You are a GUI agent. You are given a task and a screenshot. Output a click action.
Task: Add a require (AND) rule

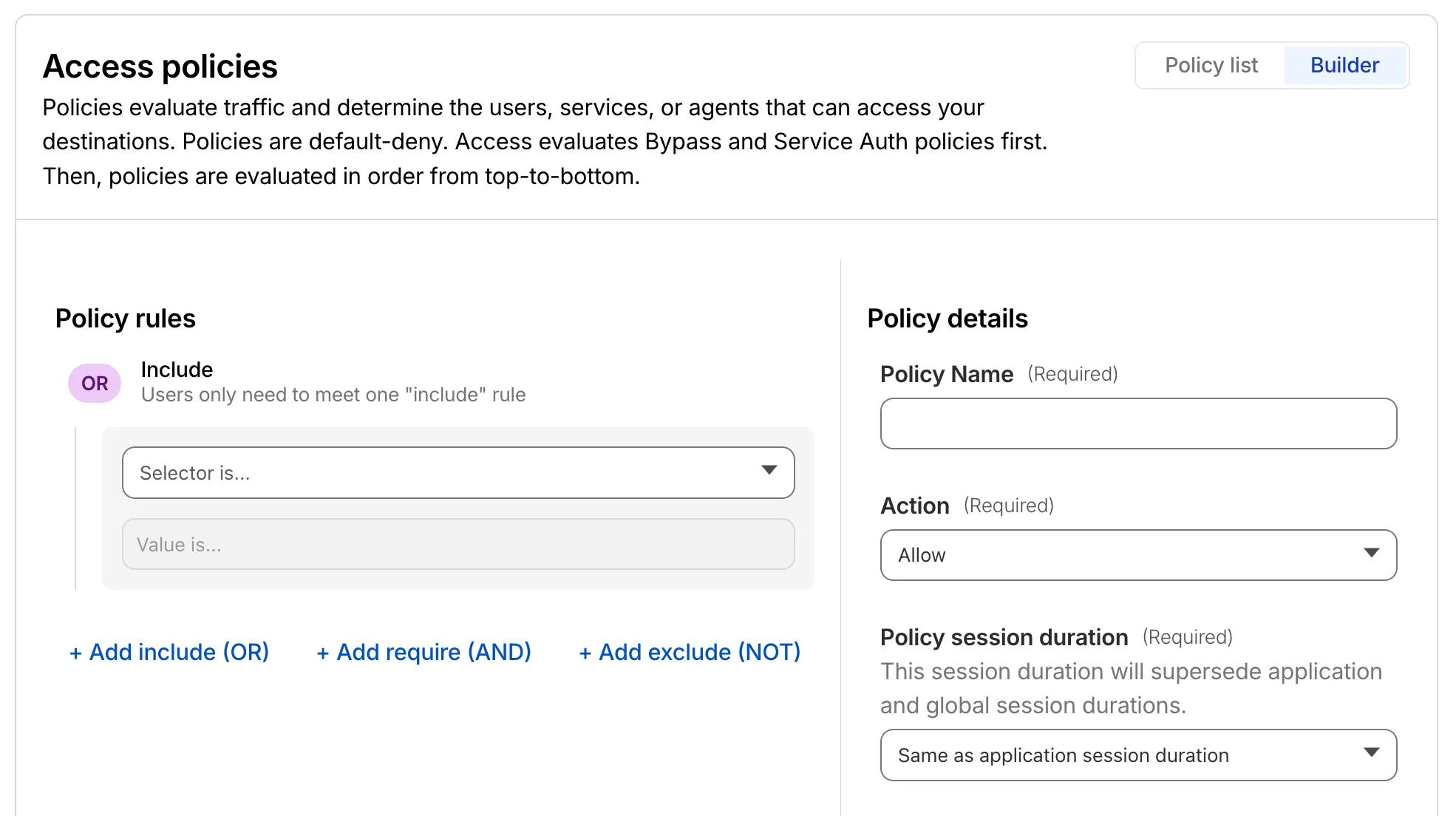pos(423,652)
